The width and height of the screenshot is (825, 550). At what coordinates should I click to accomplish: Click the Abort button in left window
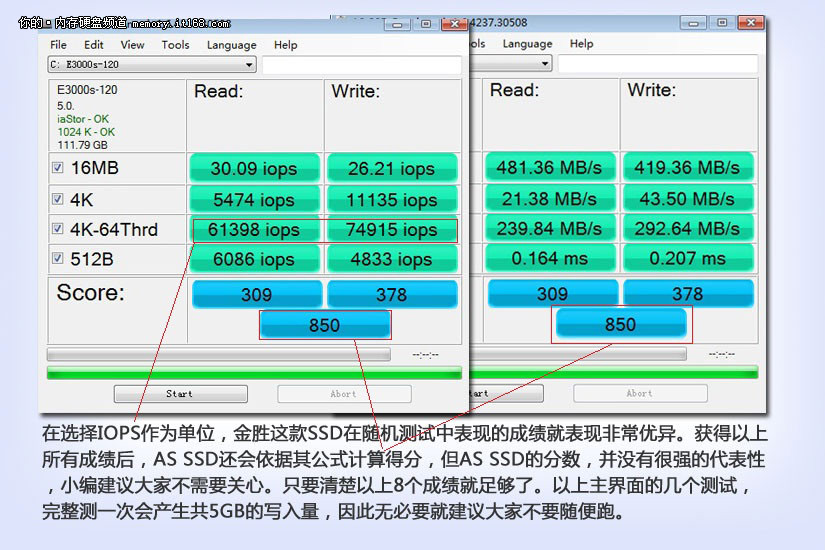[344, 394]
